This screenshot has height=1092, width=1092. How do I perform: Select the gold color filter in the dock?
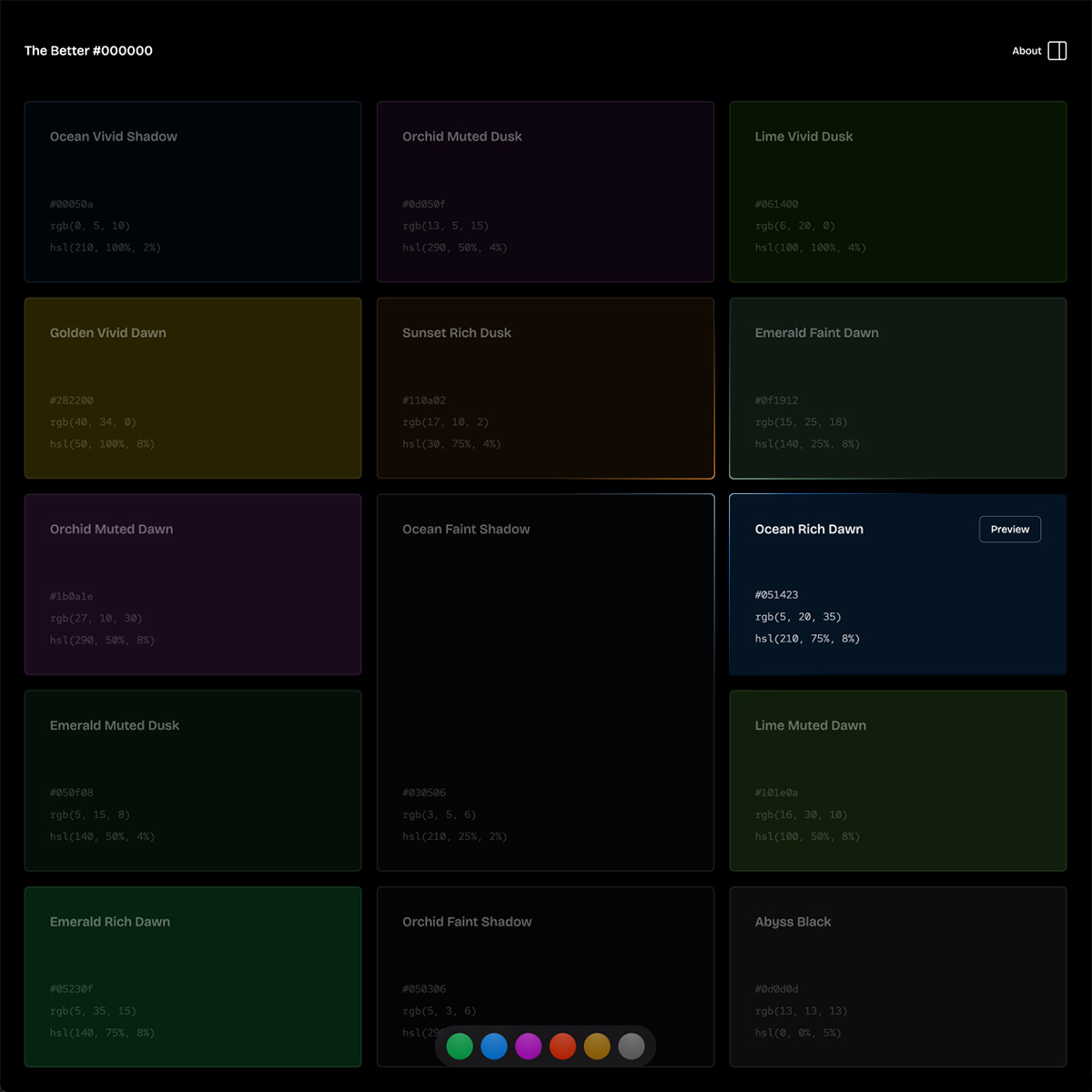597,1046
